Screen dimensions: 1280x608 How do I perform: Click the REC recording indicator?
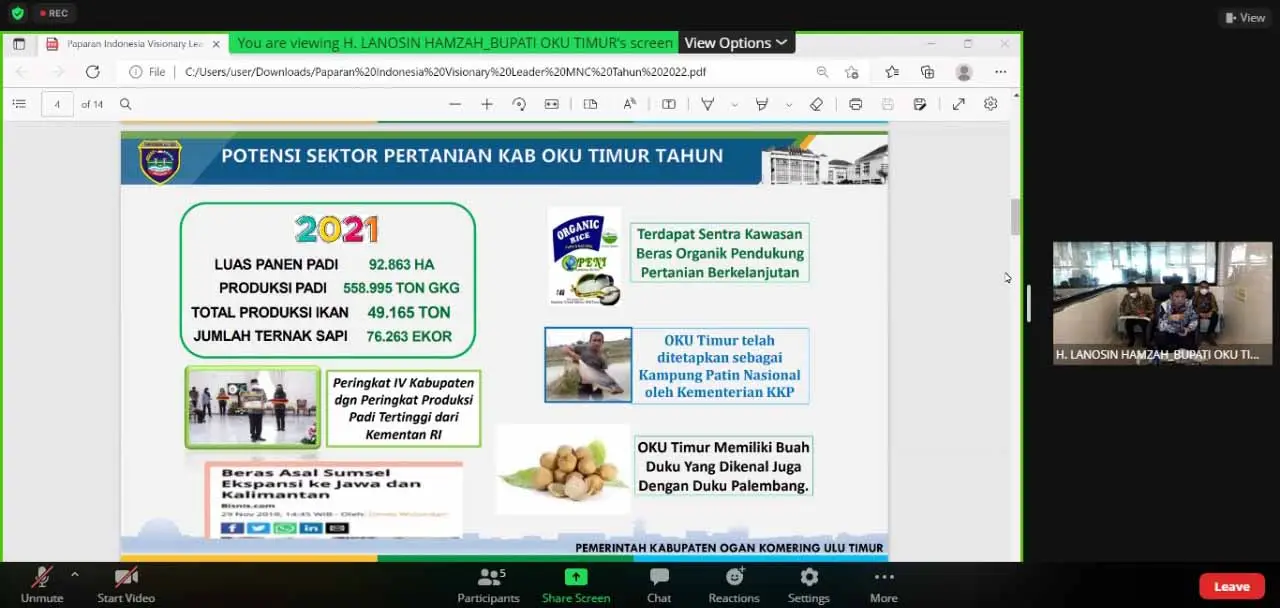point(53,13)
